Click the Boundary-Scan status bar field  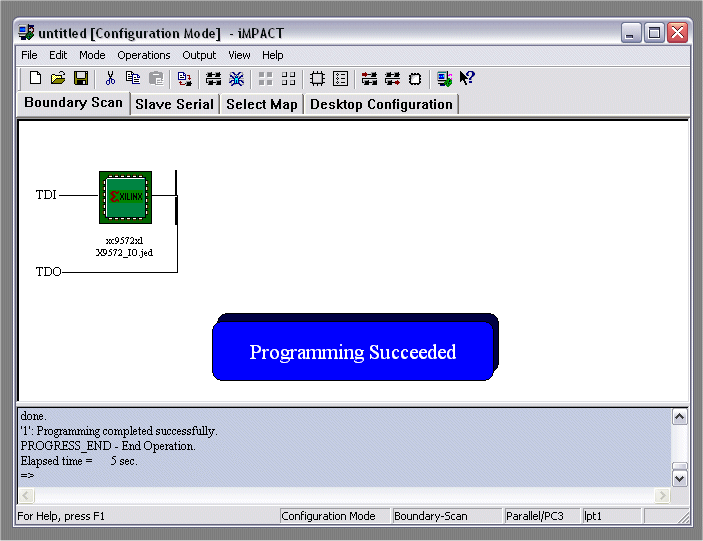pos(447,516)
